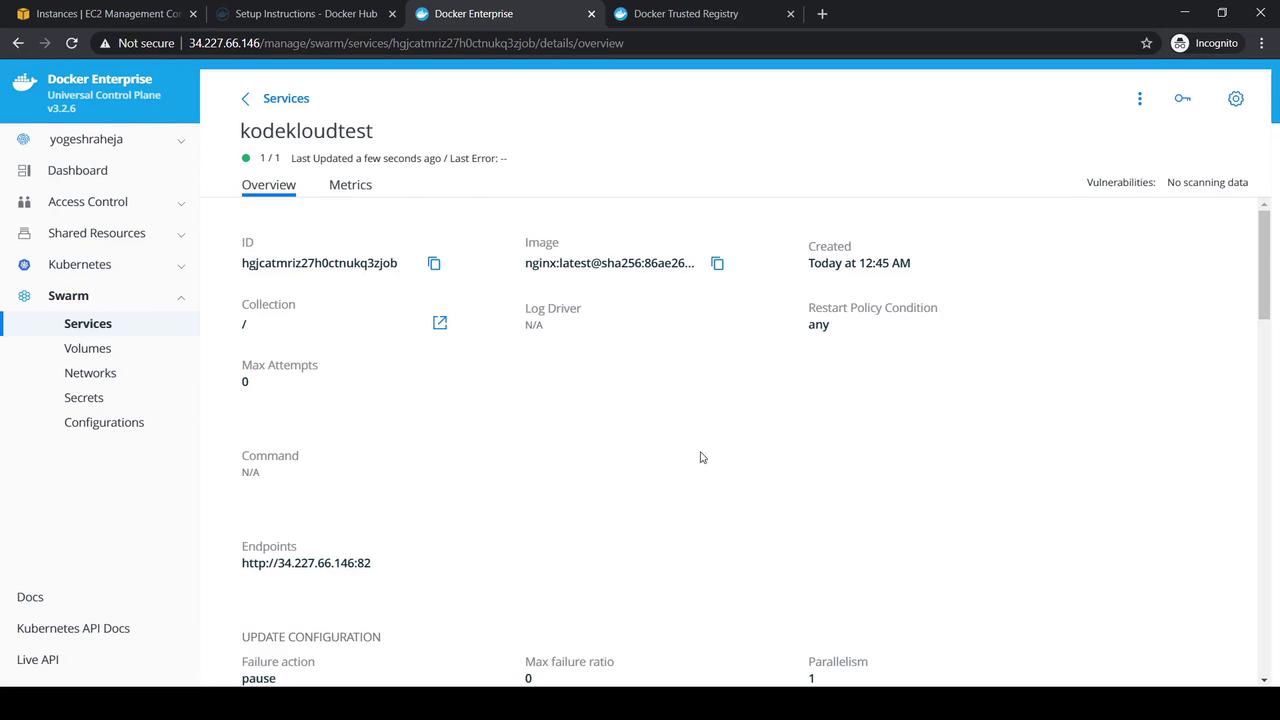Select Services in the Swarm submenu
The height and width of the screenshot is (720, 1280).
pyautogui.click(x=88, y=324)
